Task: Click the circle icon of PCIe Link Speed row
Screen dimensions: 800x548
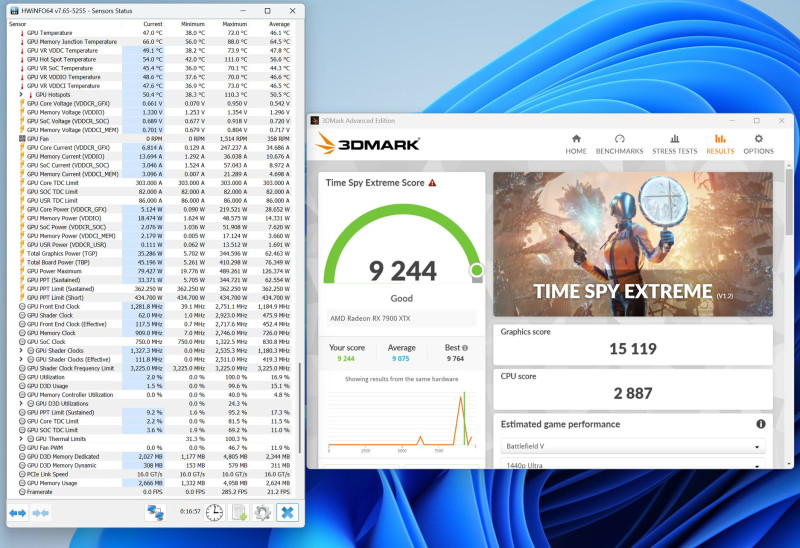Action: pyautogui.click(x=22, y=474)
